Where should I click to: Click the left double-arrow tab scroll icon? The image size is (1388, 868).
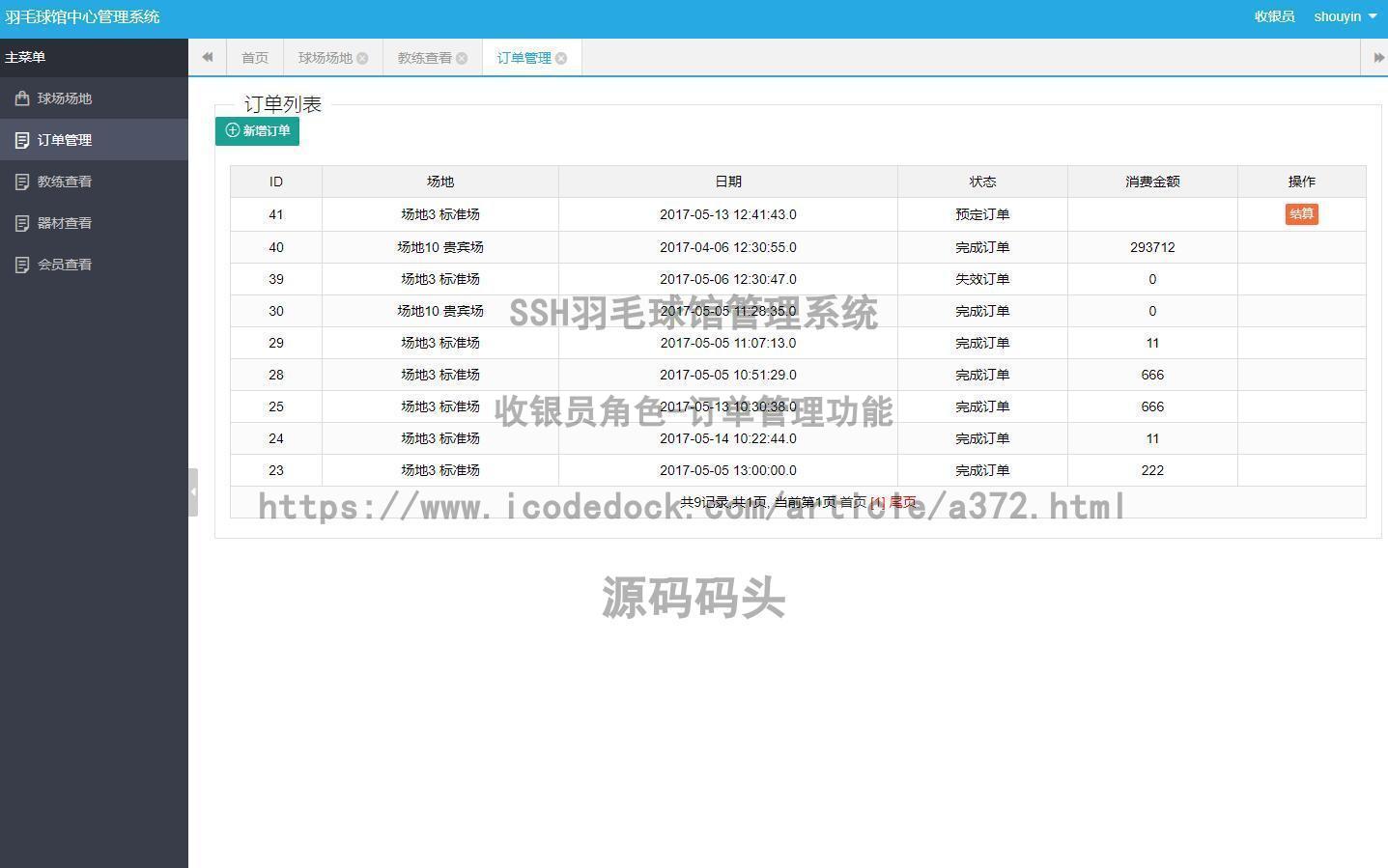207,57
